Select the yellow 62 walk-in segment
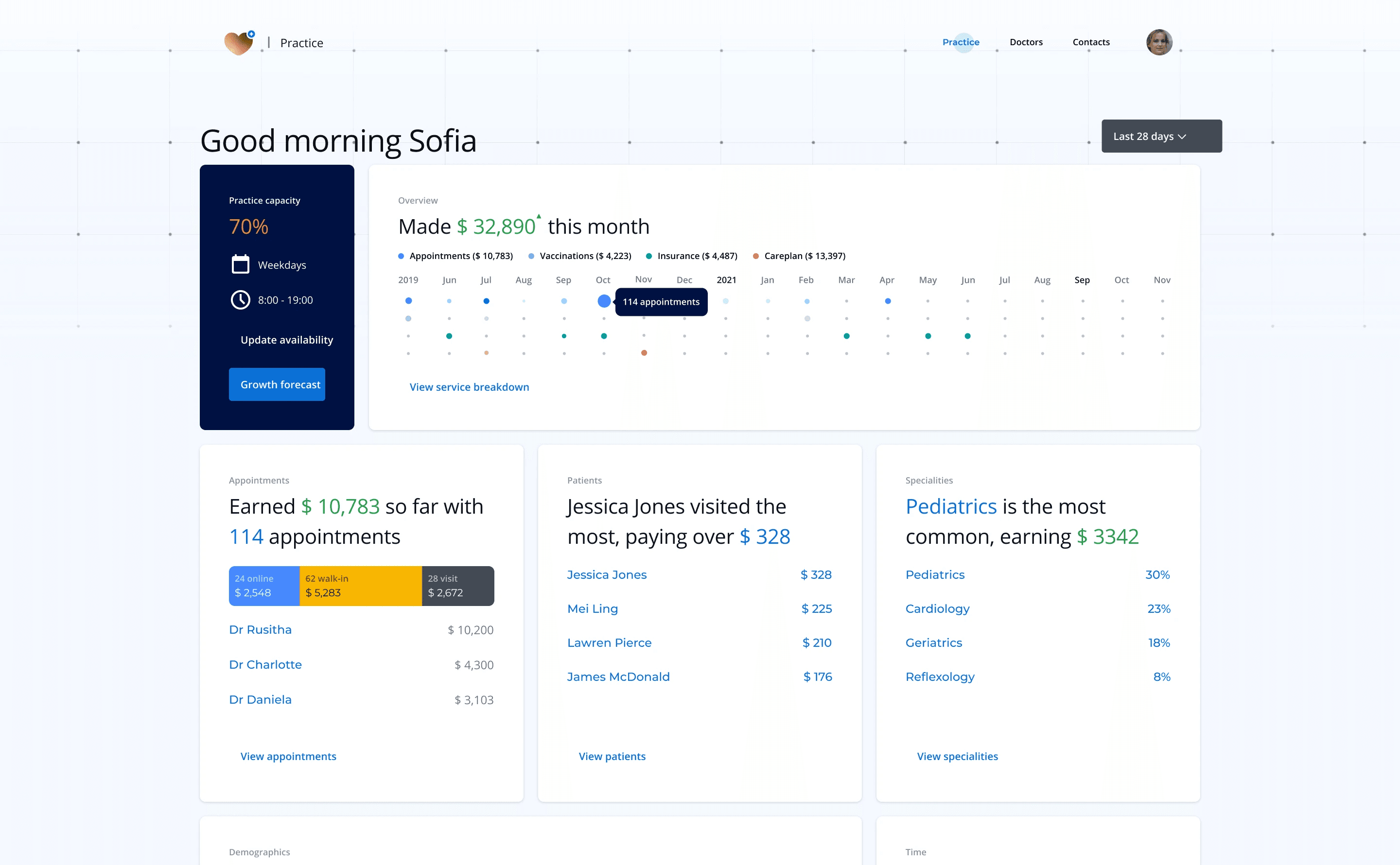The width and height of the screenshot is (1400, 865). [360, 586]
